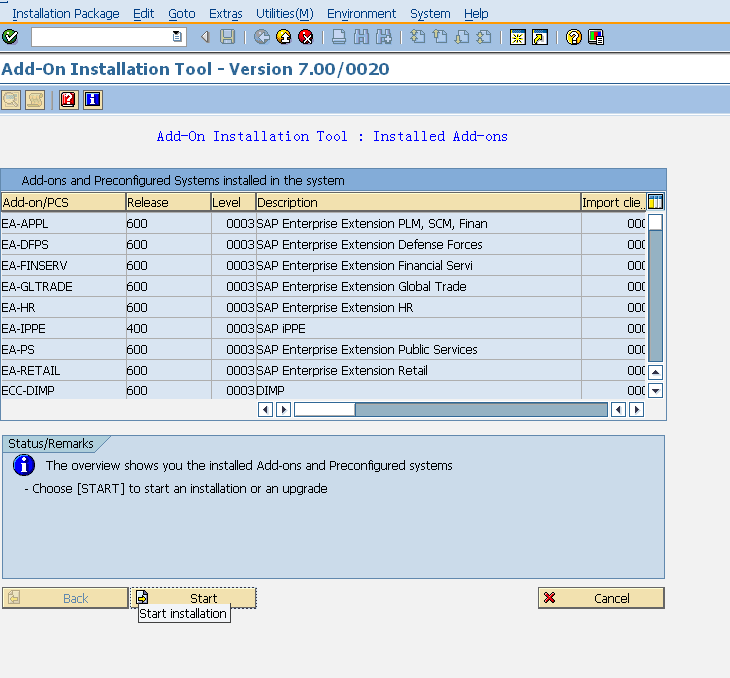The height and width of the screenshot is (678, 730).
Task: Click the Start button
Action: 193,598
